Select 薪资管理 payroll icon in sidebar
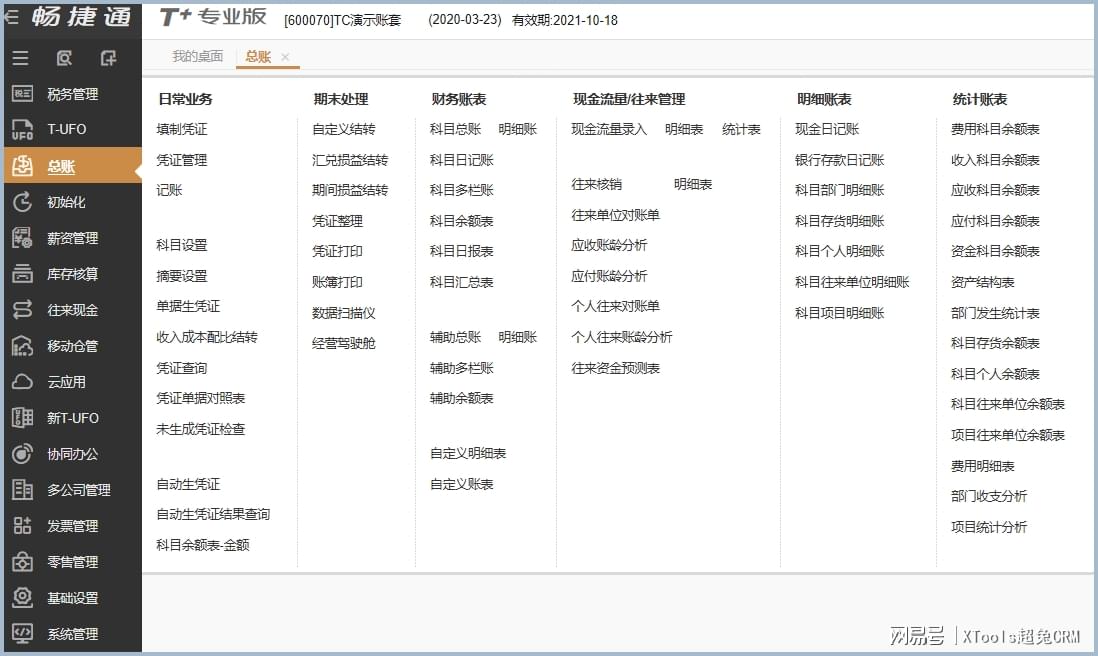The image size is (1098, 656). click(x=22, y=238)
